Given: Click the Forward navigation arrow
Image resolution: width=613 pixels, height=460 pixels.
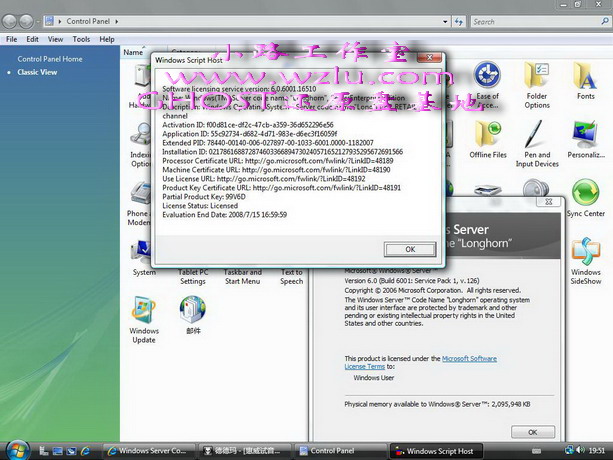Looking at the screenshot, I should (26, 21).
